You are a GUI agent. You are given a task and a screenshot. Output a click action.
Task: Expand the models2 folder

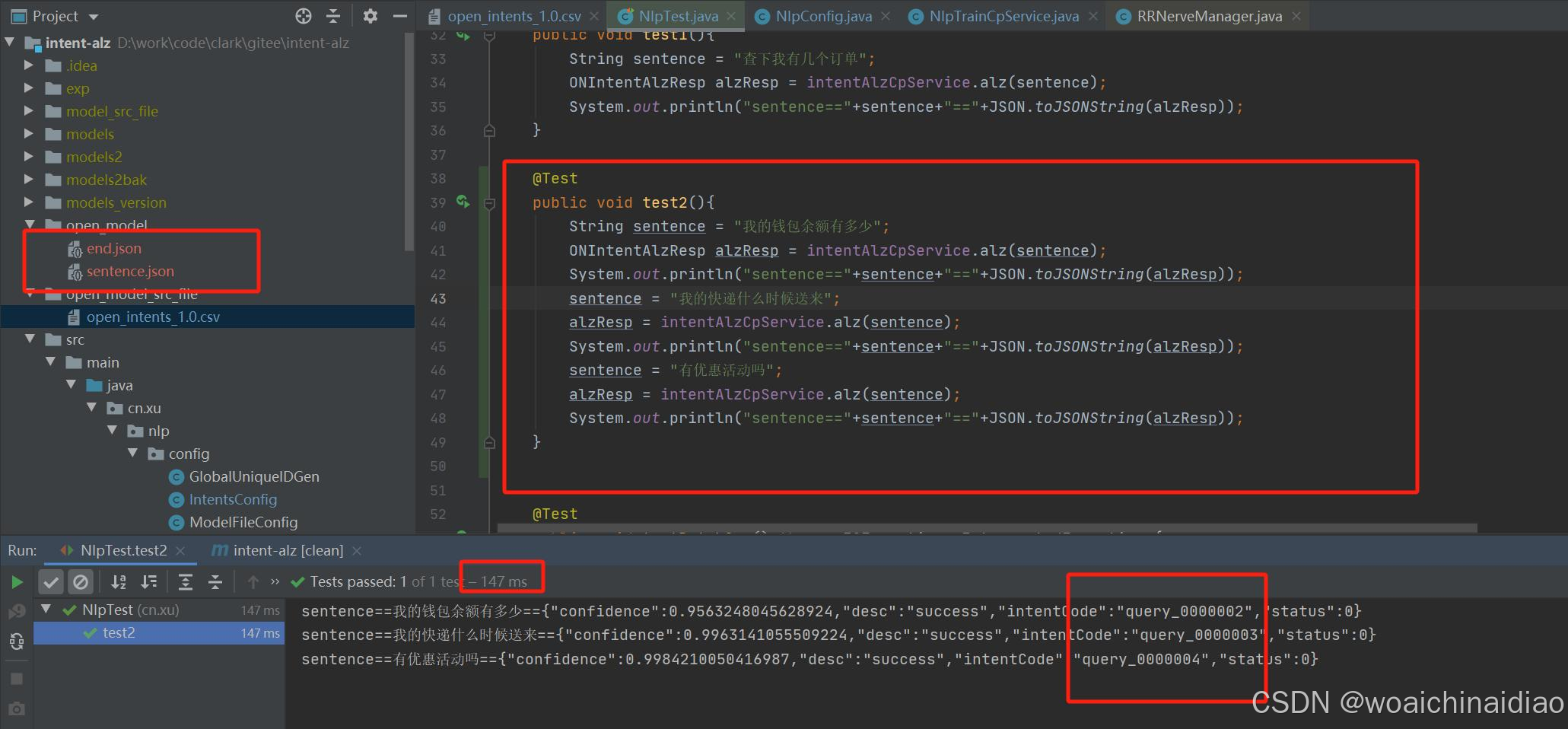pos(29,157)
